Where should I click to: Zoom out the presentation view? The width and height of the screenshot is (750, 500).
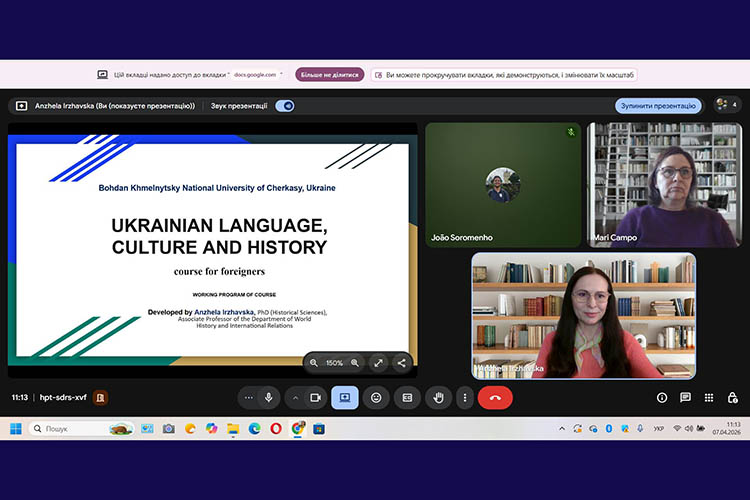click(x=314, y=363)
